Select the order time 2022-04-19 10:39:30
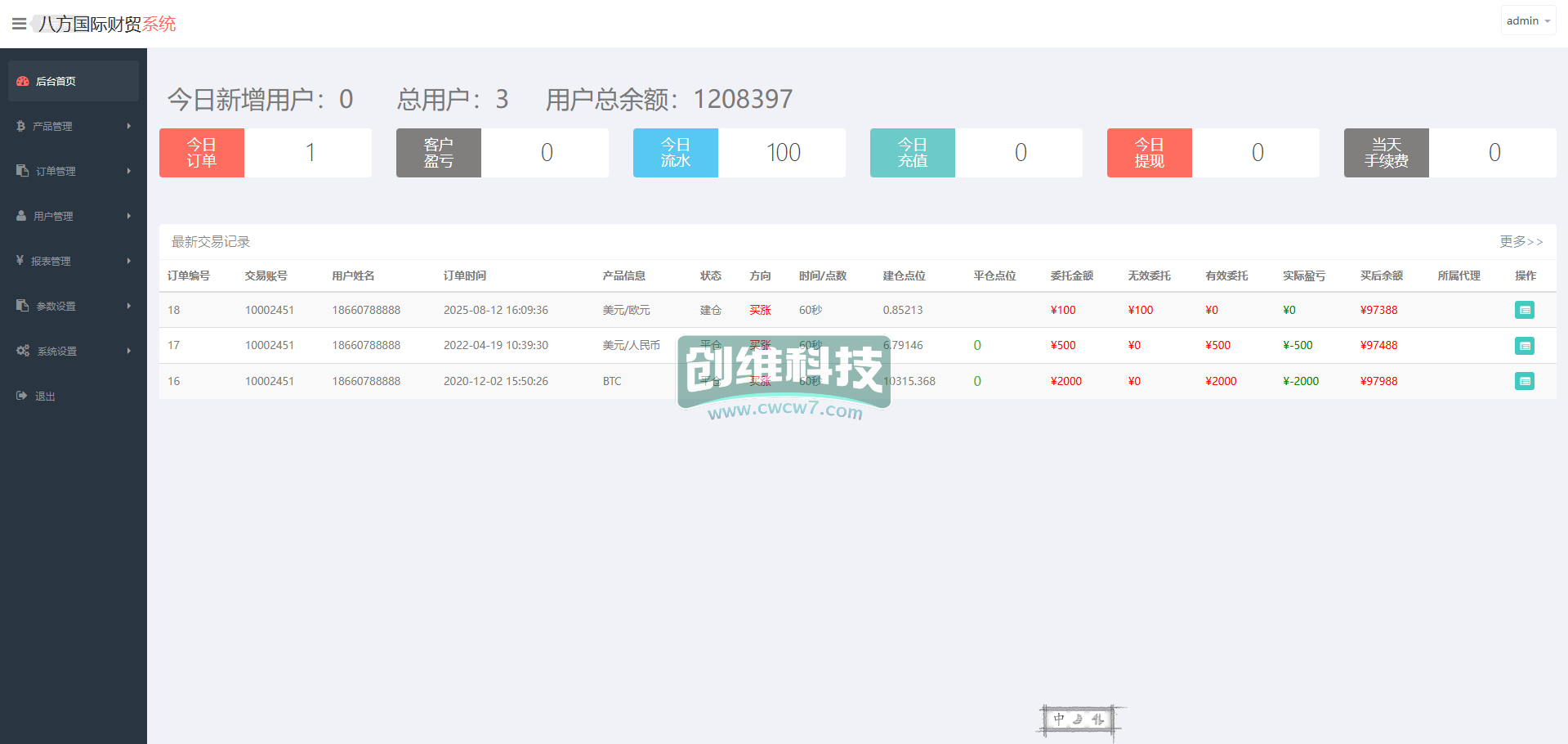 coord(496,346)
